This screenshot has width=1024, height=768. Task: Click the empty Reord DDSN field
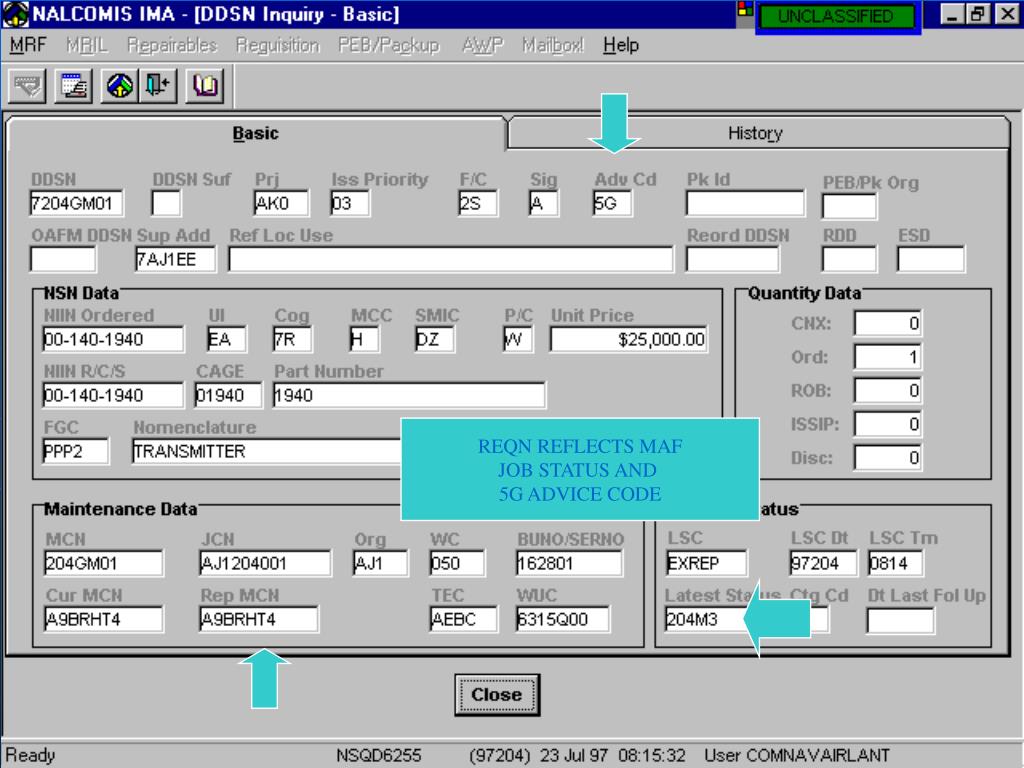click(732, 259)
